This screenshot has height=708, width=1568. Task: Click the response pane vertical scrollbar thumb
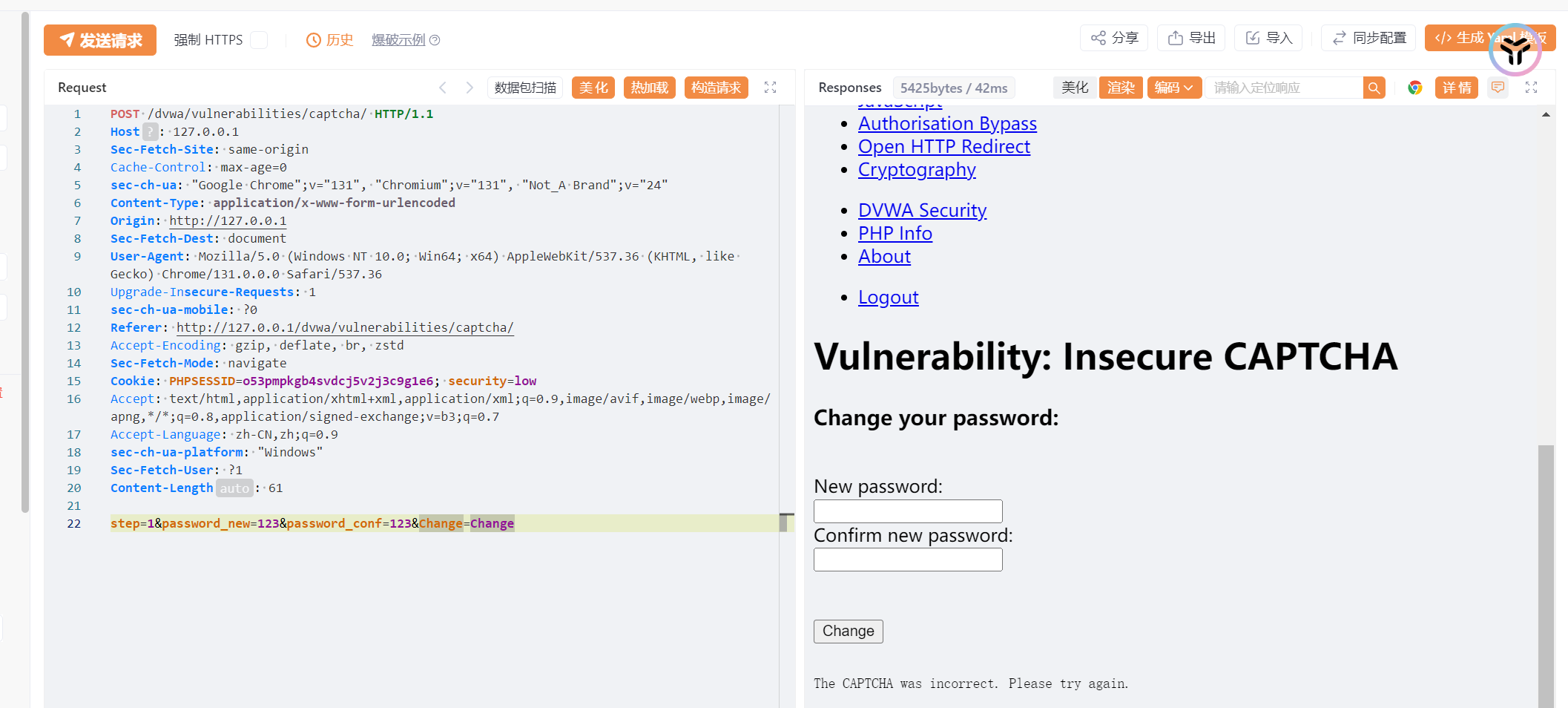pyautogui.click(x=1546, y=577)
